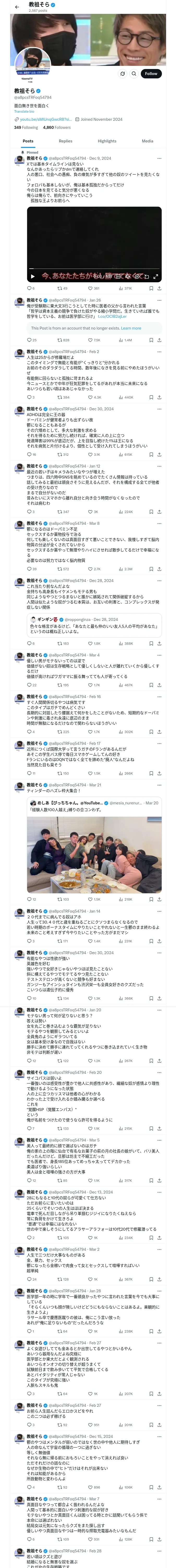Open more options on Jan 26 post
176x1568 pixels.
point(159,300)
